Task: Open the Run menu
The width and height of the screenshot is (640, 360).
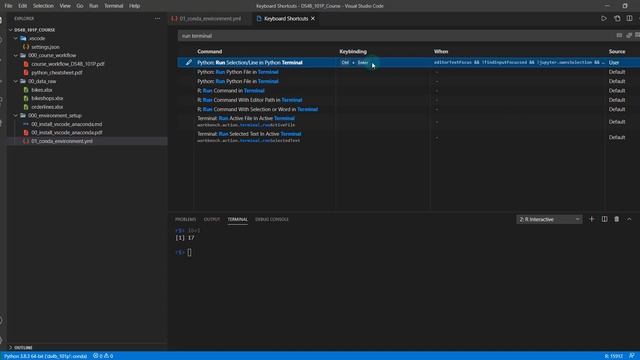Action: pyautogui.click(x=93, y=6)
